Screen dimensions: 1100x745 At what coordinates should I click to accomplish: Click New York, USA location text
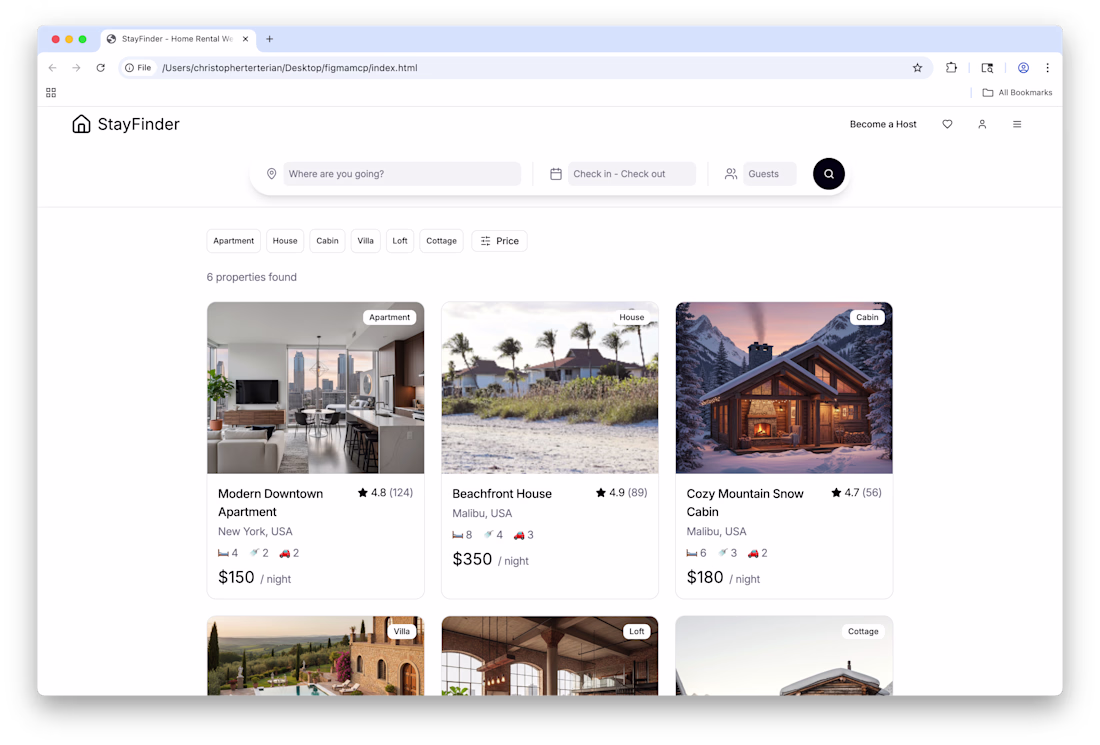(x=255, y=532)
